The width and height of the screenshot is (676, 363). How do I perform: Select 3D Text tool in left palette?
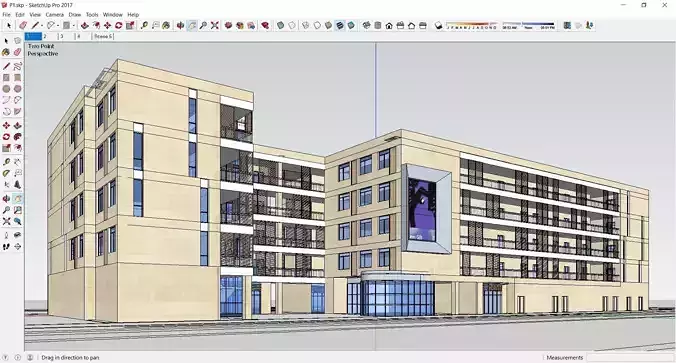tap(17, 185)
